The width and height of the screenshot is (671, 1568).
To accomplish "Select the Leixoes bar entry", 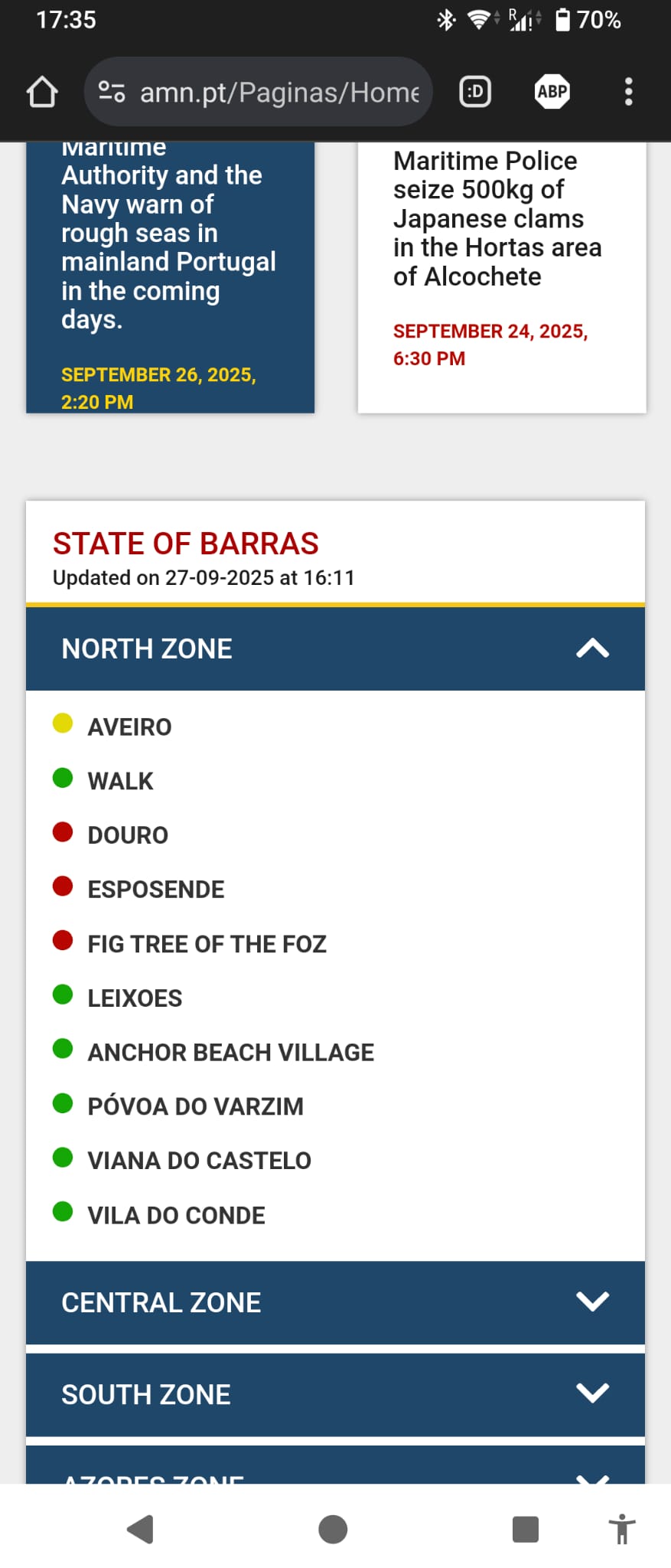I will (x=135, y=998).
